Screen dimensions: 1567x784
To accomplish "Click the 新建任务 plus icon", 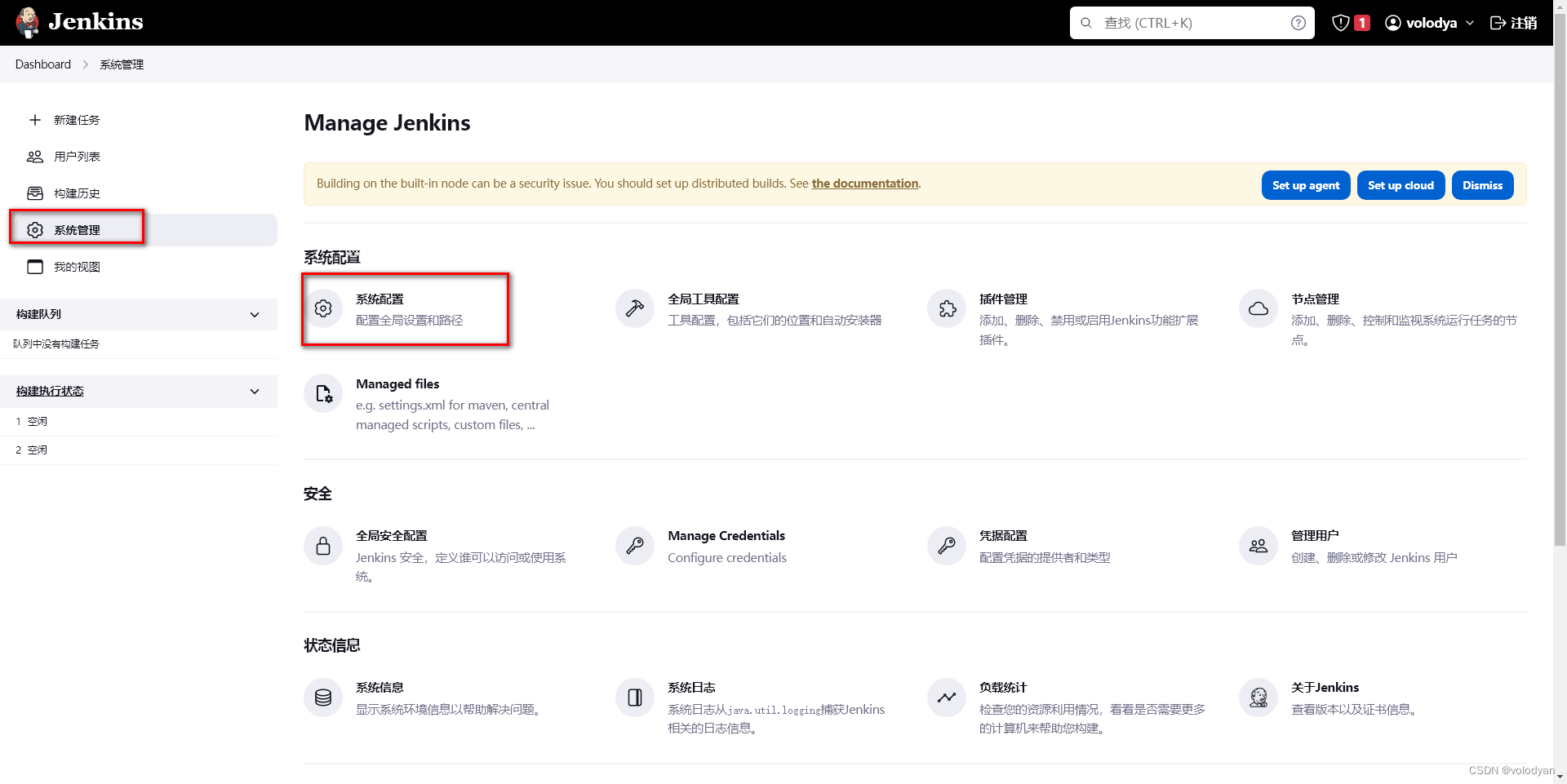I will coord(35,120).
